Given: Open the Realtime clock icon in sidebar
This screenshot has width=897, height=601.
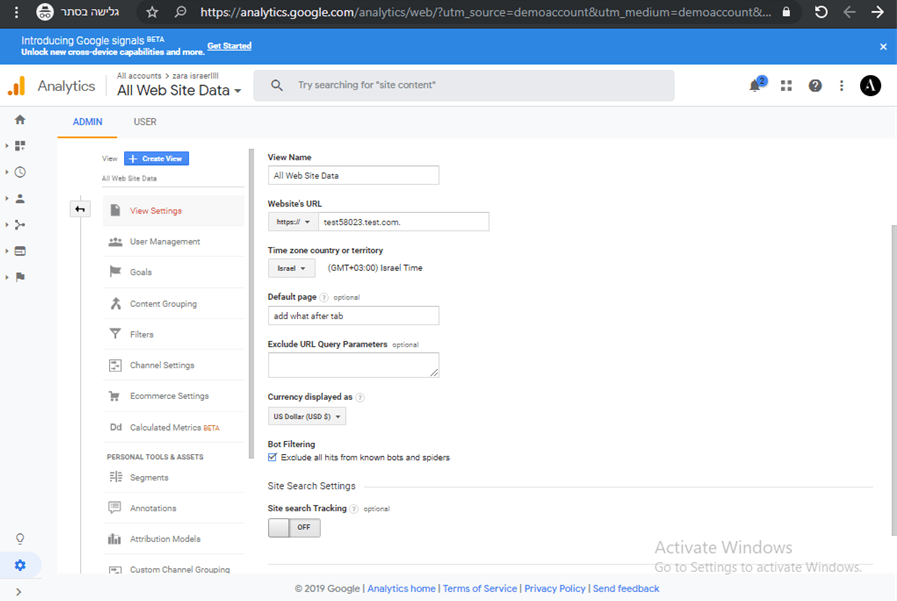Looking at the screenshot, I should click(x=20, y=172).
